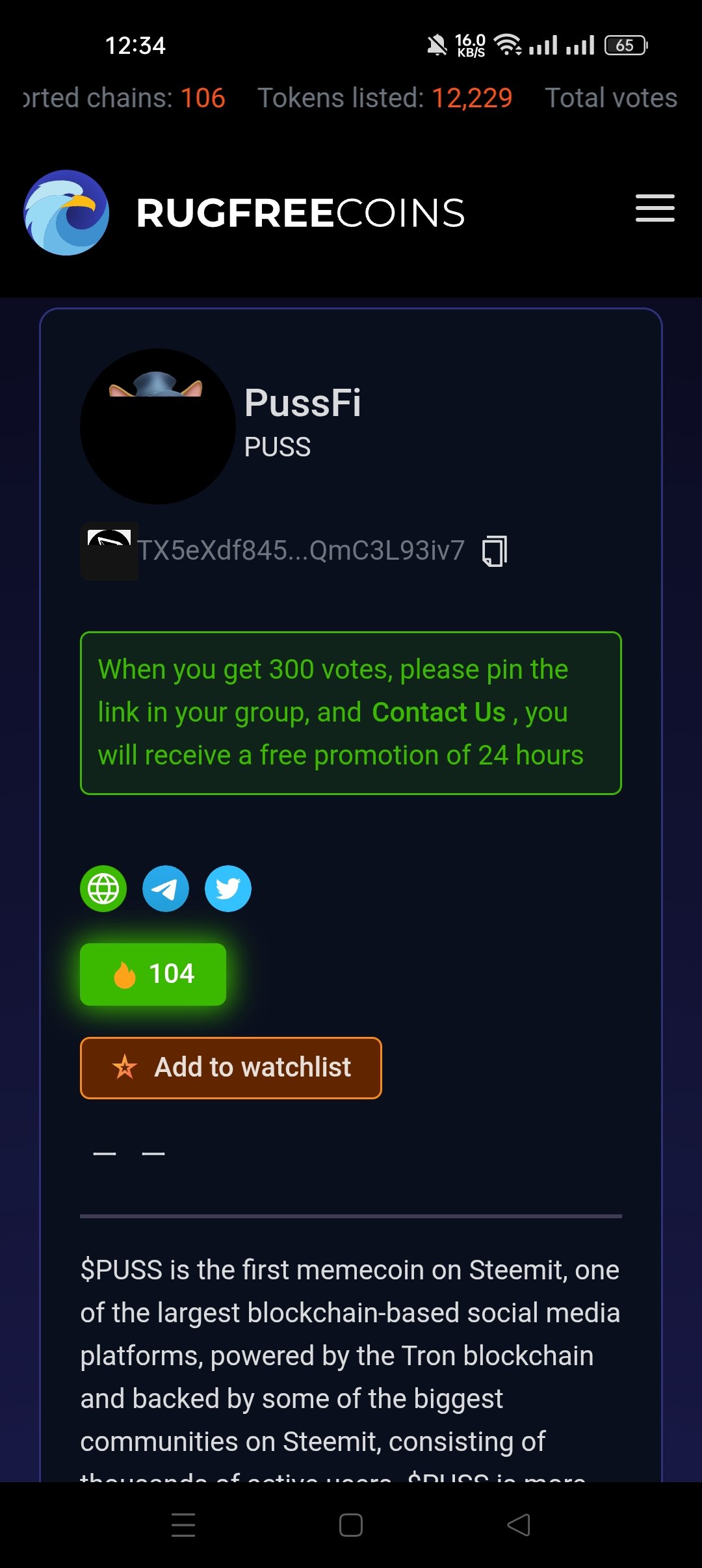Tap the PussFi token avatar image
The height and width of the screenshot is (1568, 702).
click(158, 426)
